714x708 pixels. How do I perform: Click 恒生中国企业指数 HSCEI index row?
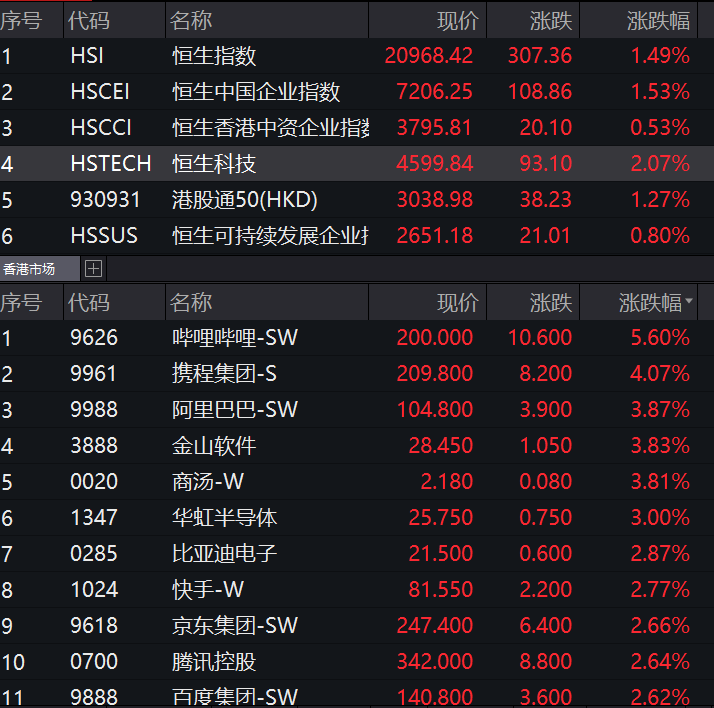click(x=256, y=92)
